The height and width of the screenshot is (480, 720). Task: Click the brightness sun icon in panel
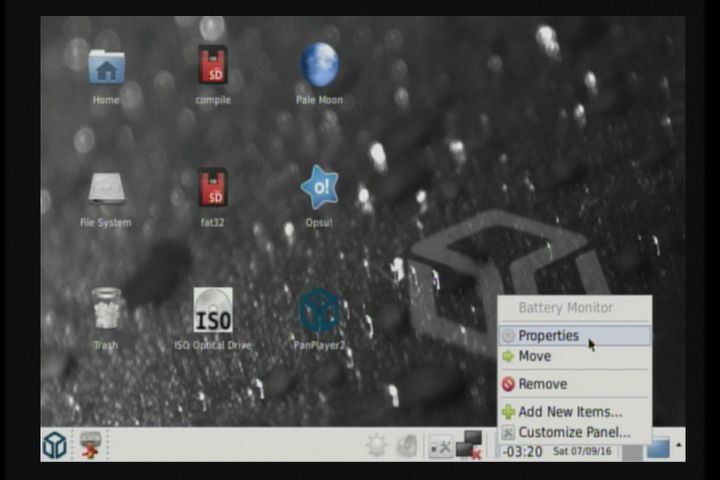pos(376,446)
